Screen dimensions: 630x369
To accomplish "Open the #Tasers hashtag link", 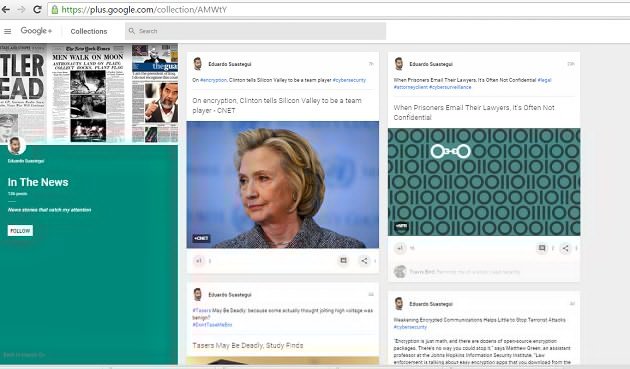I will click(x=201, y=310).
